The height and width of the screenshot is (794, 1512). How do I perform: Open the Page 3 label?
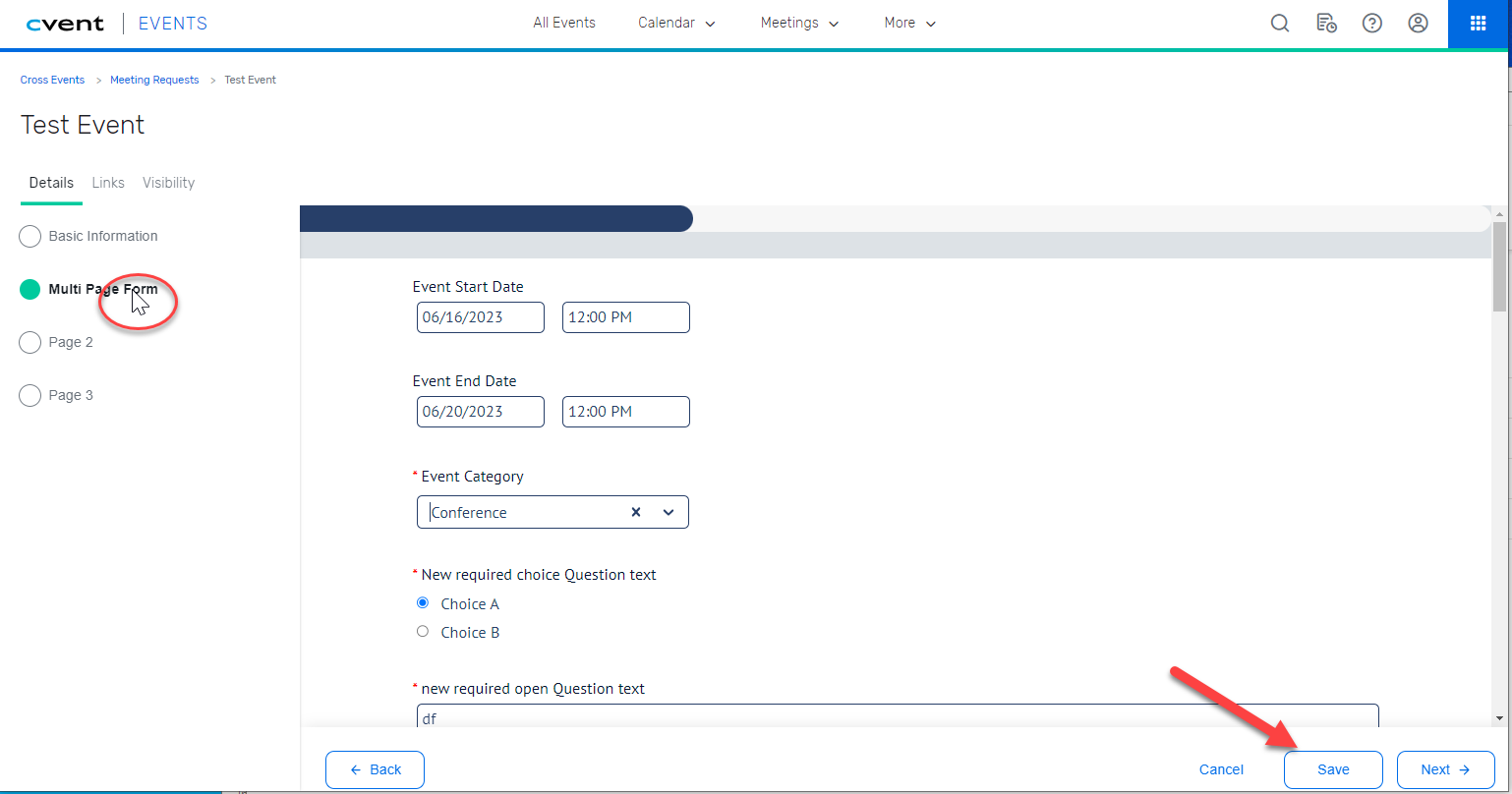click(71, 395)
